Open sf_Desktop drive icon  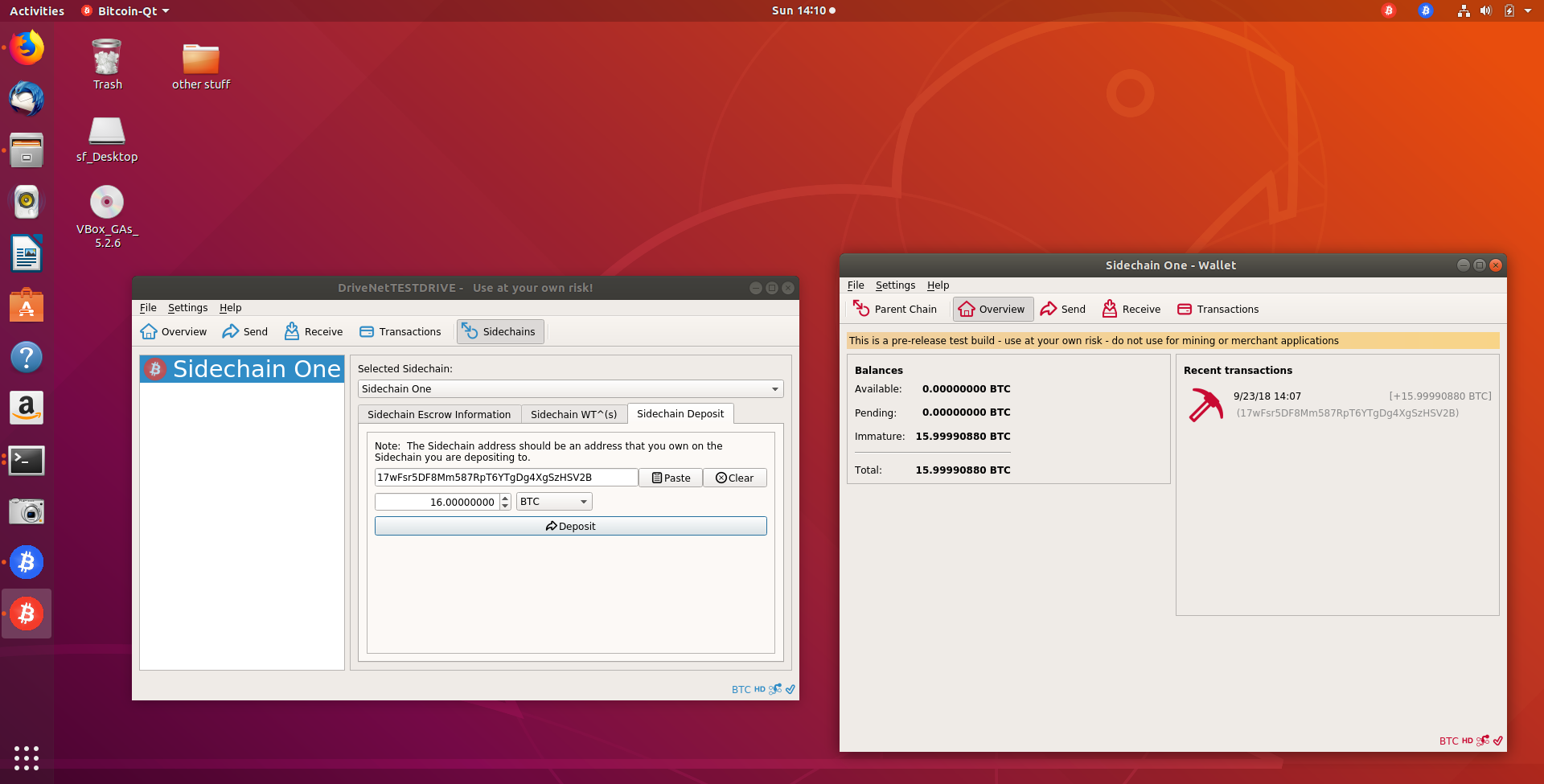[107, 138]
